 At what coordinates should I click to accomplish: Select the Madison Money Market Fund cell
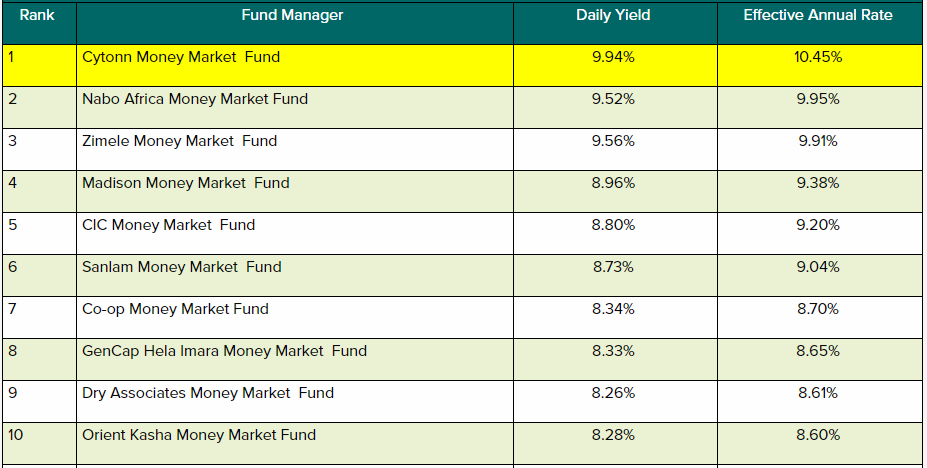point(186,183)
